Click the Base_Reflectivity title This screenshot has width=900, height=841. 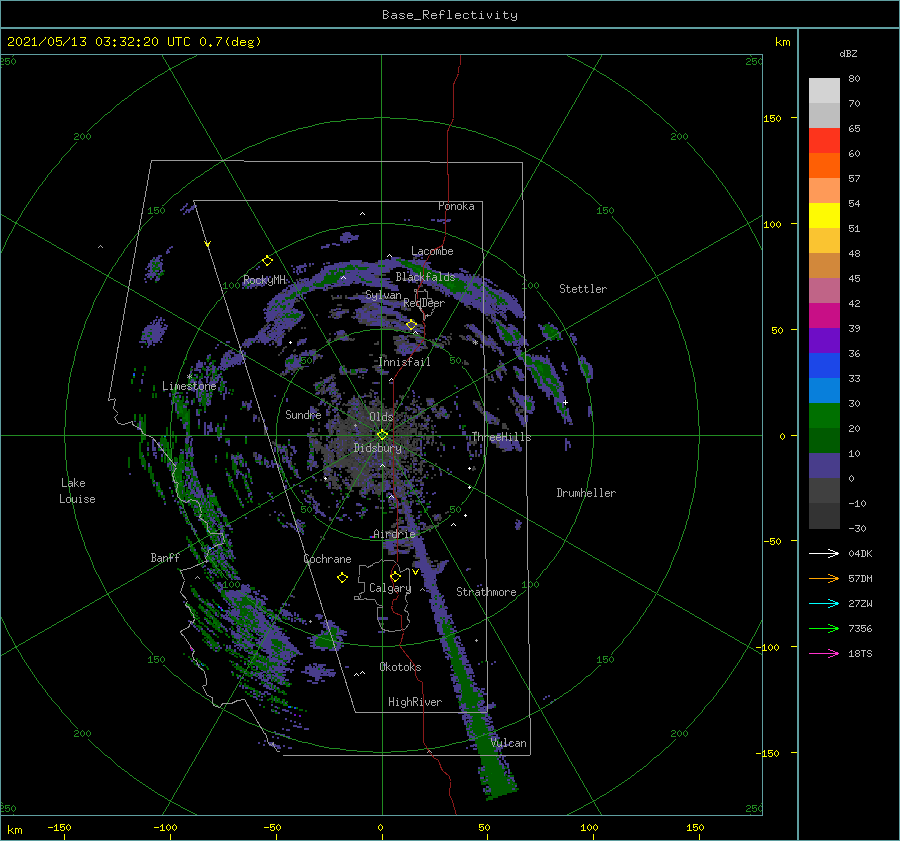450,15
